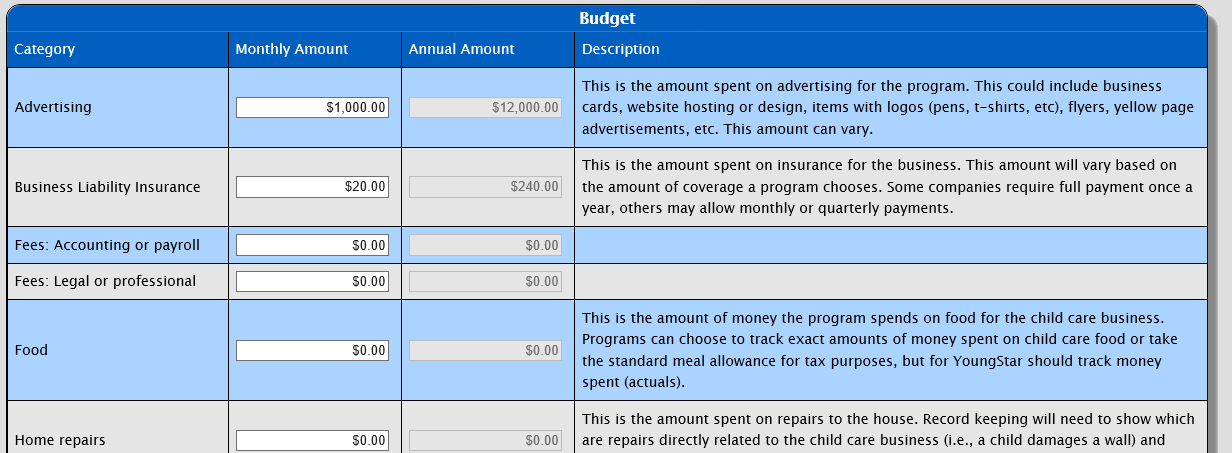This screenshot has height=453, width=1232.
Task: Click Fees: Legal or professional annual field
Action: coord(485,282)
